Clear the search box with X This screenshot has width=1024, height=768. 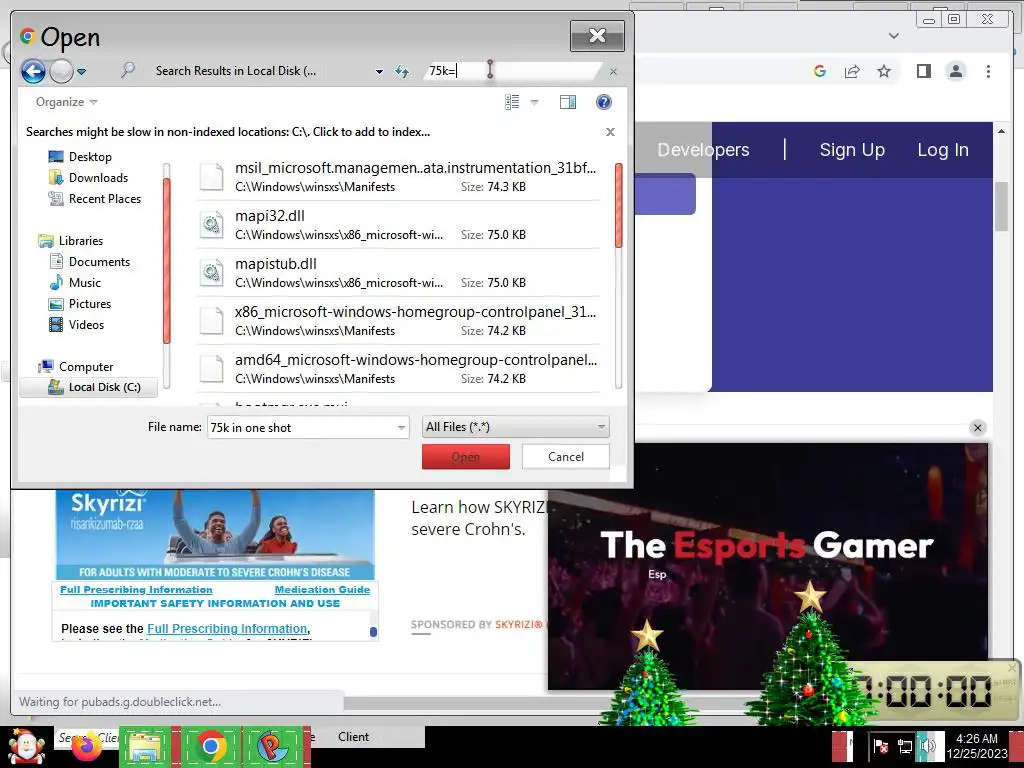point(613,71)
